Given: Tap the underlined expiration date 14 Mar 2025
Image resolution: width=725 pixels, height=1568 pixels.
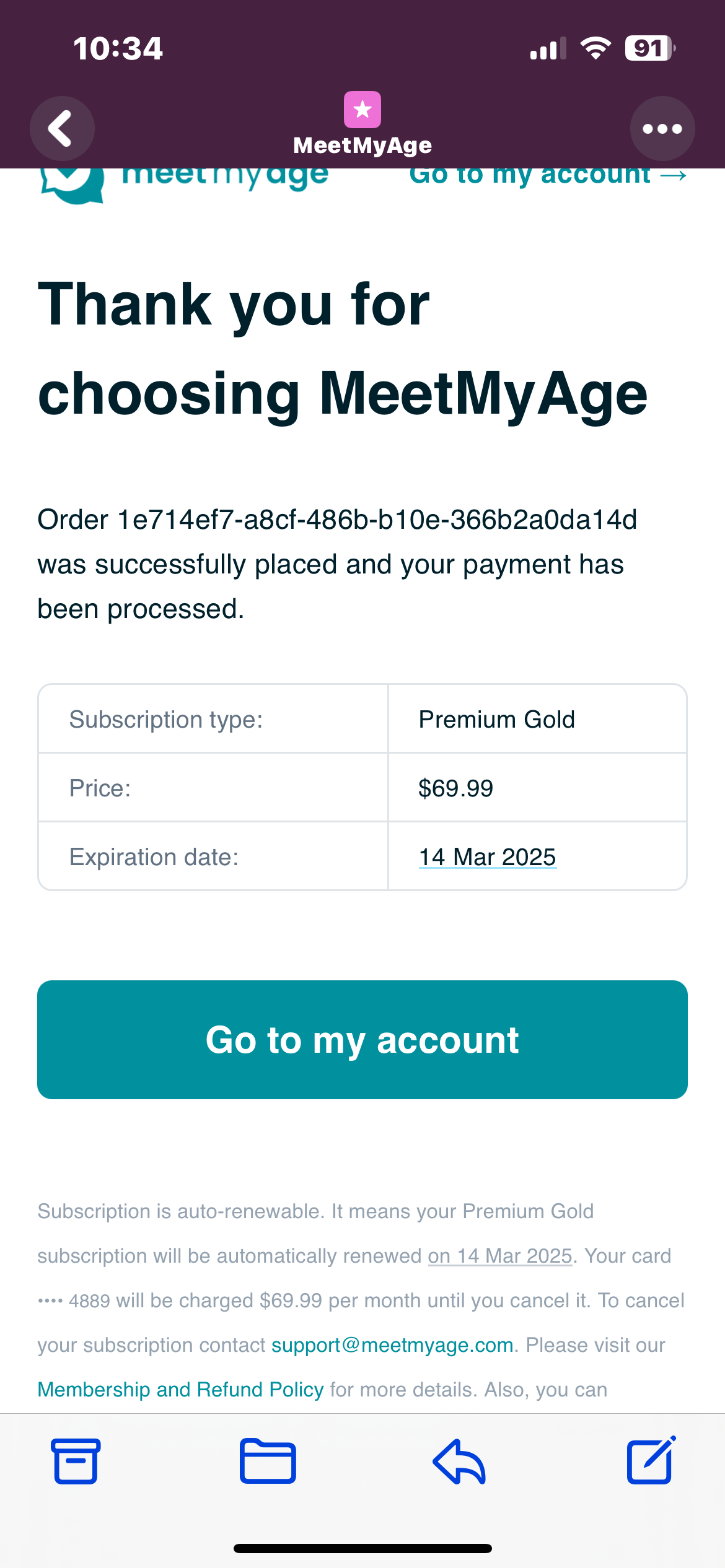Looking at the screenshot, I should (x=488, y=857).
